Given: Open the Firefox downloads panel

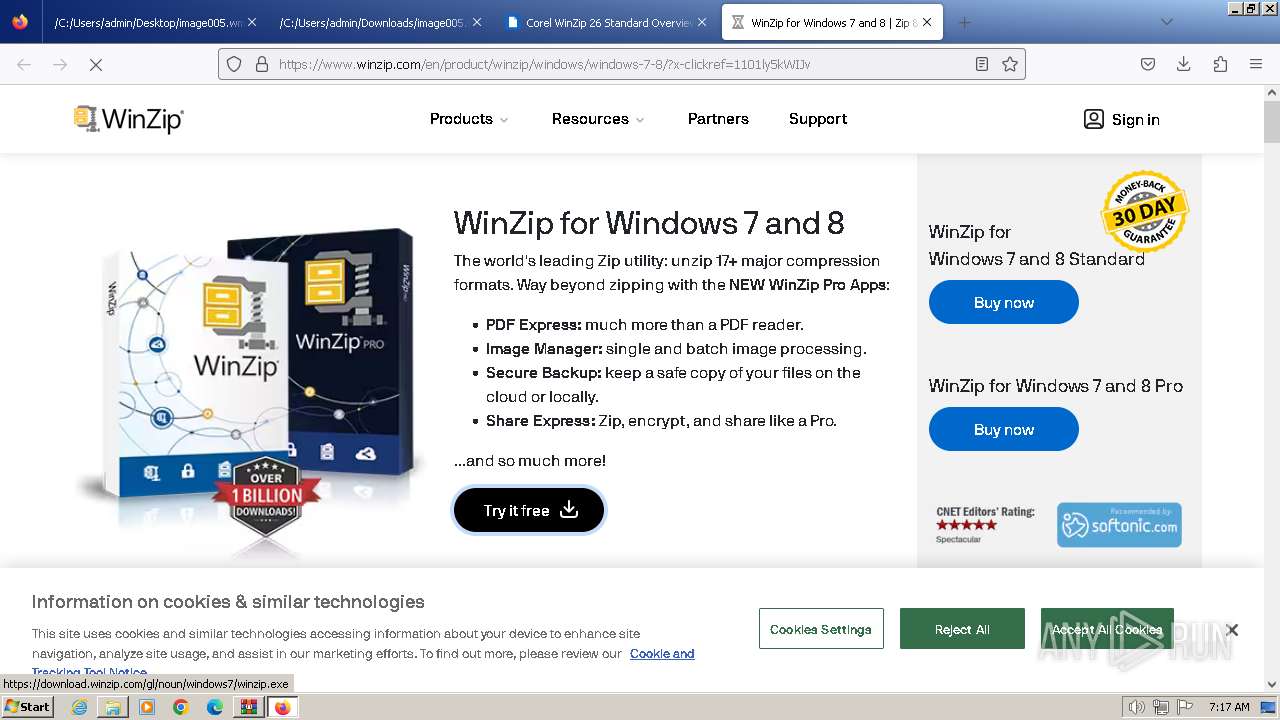Looking at the screenshot, I should tap(1184, 64).
